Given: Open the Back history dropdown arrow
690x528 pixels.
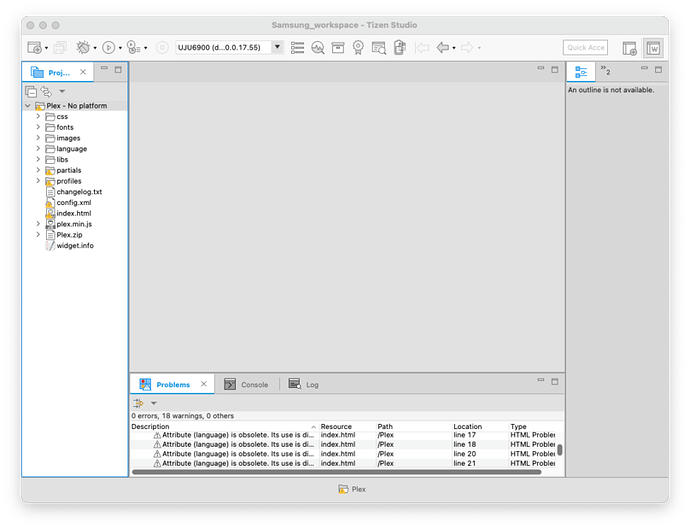Looking at the screenshot, I should click(x=454, y=48).
